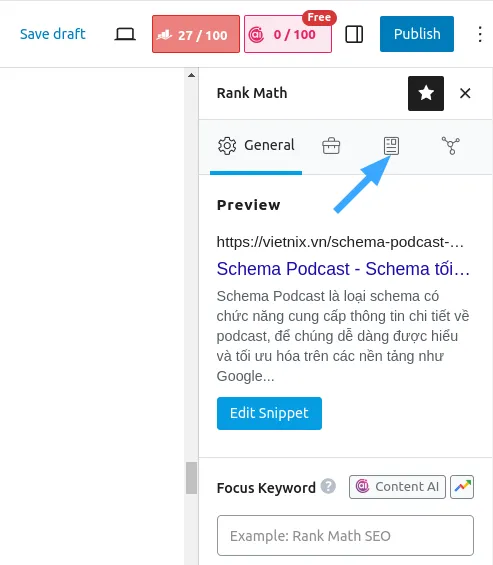Open the Social tab icon
Image resolution: width=493 pixels, height=565 pixels.
point(450,146)
